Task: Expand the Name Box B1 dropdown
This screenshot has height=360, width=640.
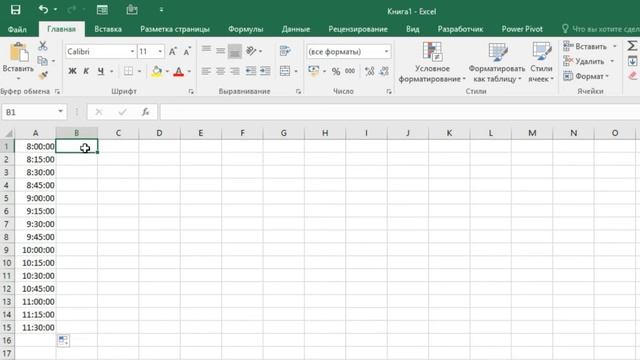Action: tap(60, 111)
